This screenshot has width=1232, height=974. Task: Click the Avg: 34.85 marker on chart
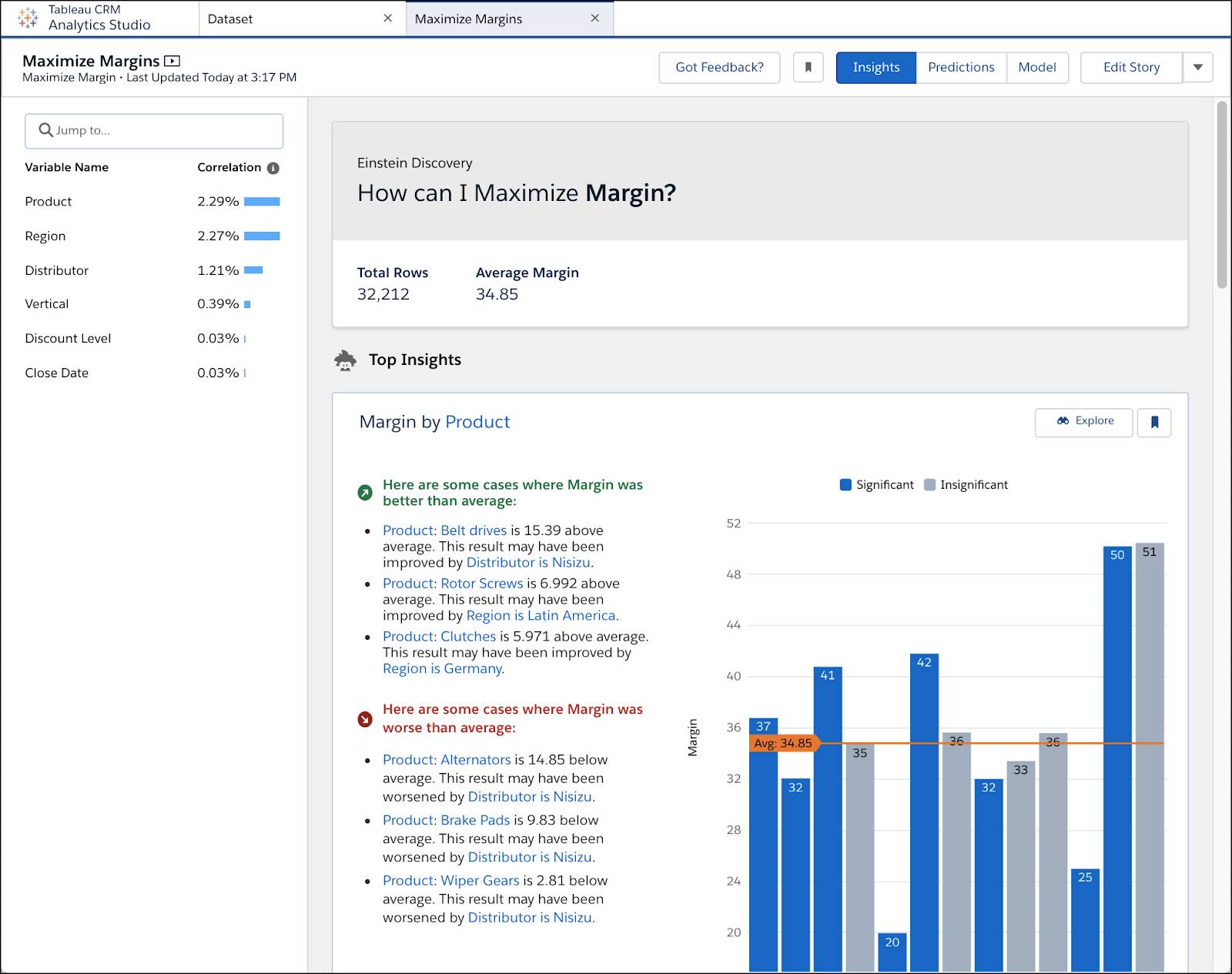click(x=783, y=744)
